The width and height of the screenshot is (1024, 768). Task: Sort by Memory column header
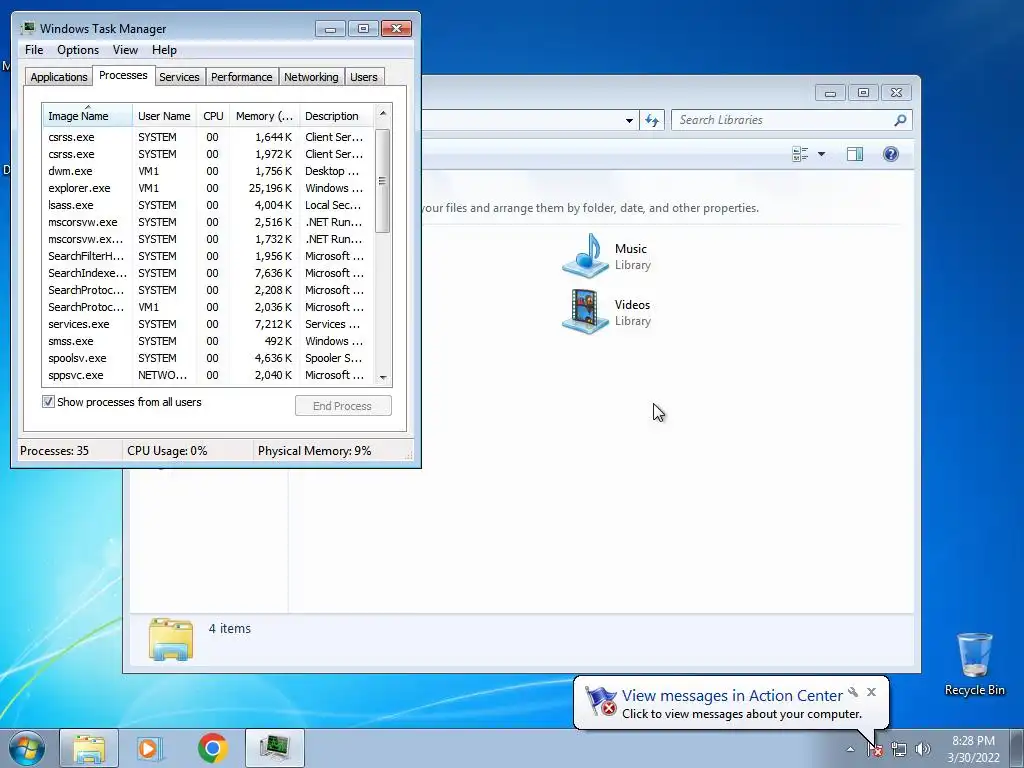point(264,116)
